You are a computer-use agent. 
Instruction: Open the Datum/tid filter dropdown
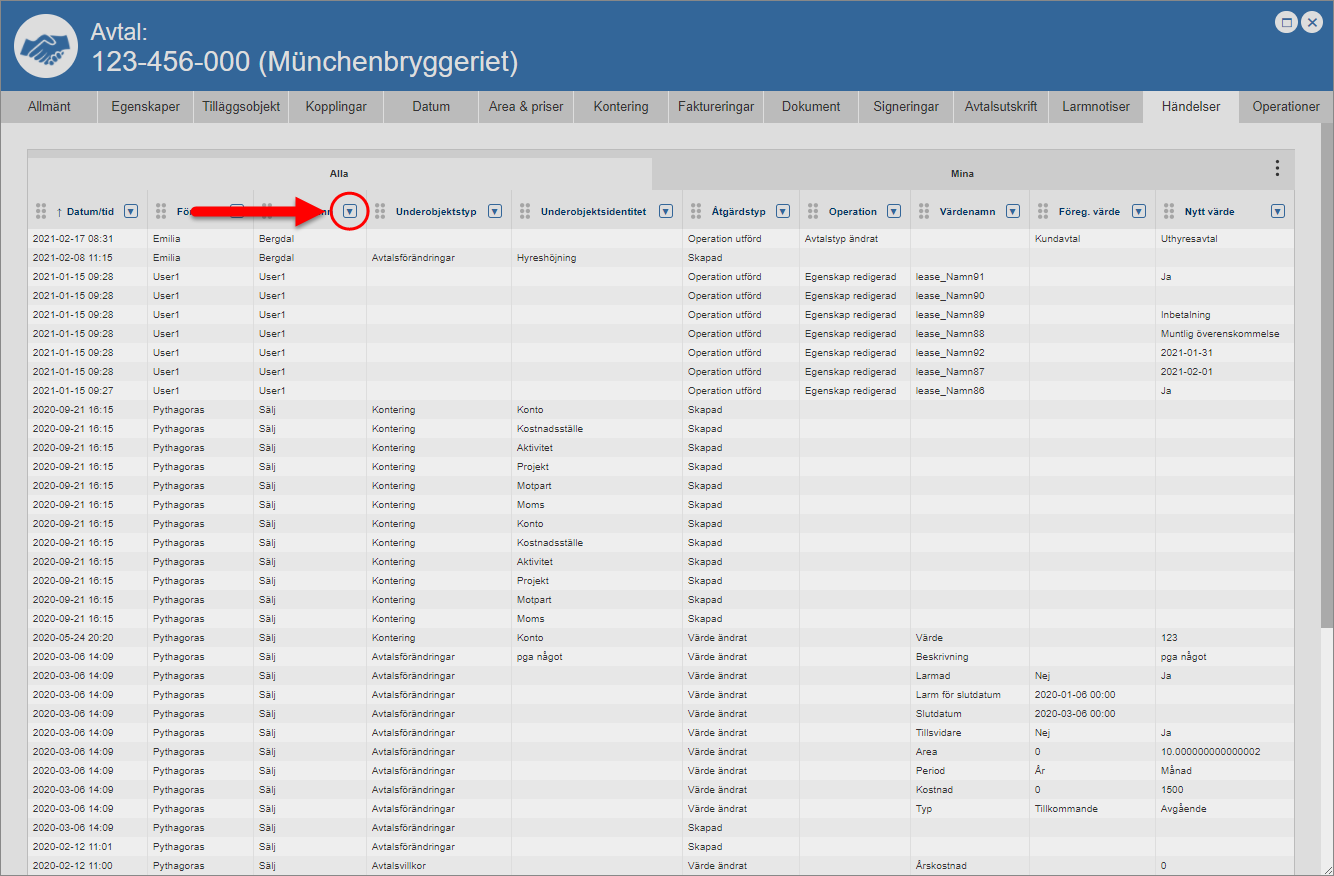(130, 211)
